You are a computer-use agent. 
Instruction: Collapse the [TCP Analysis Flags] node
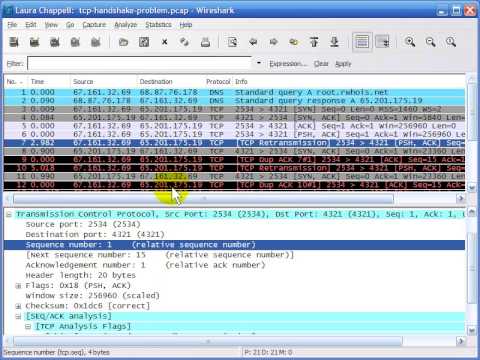click(28, 326)
